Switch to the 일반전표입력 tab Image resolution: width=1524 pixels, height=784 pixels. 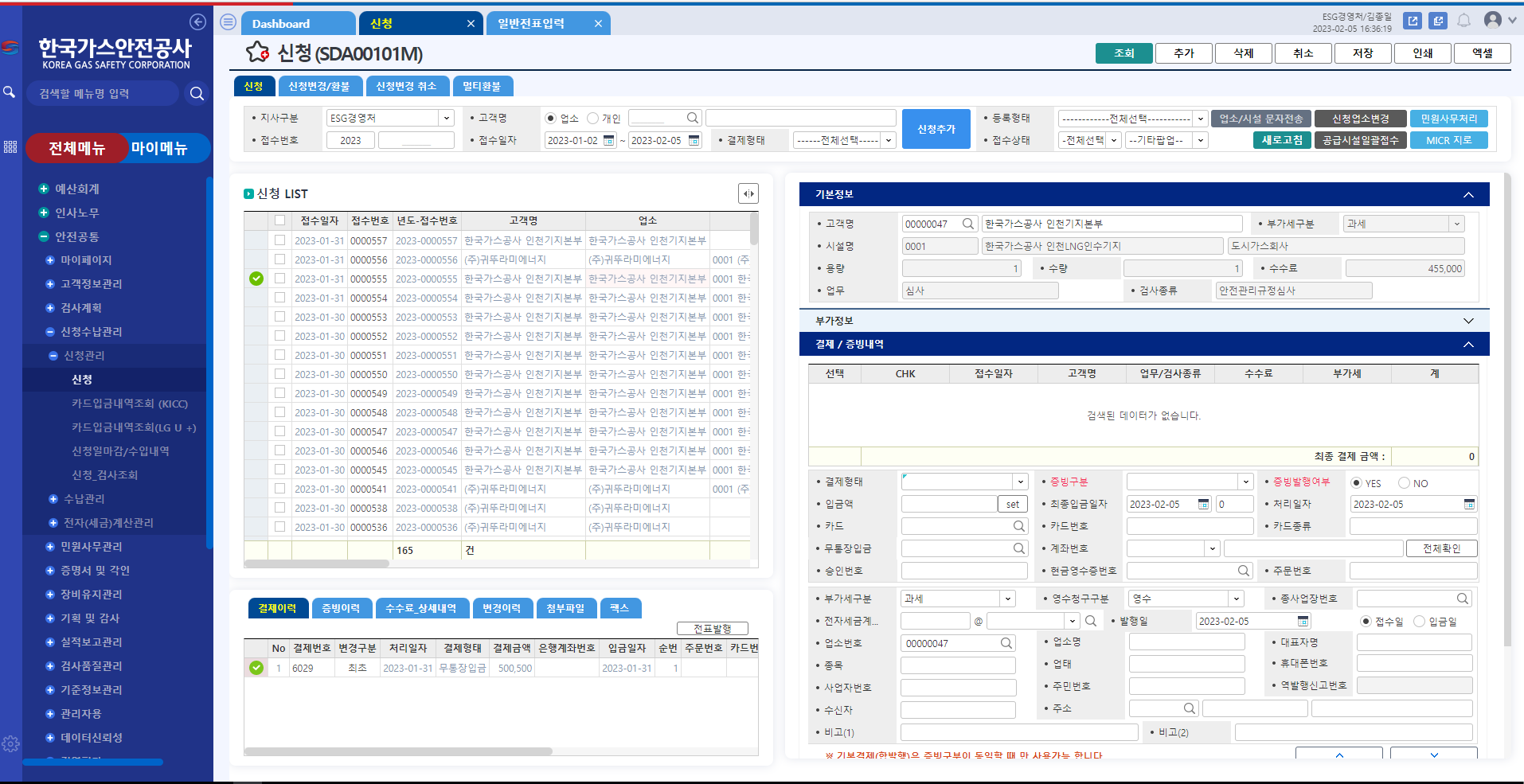click(531, 24)
